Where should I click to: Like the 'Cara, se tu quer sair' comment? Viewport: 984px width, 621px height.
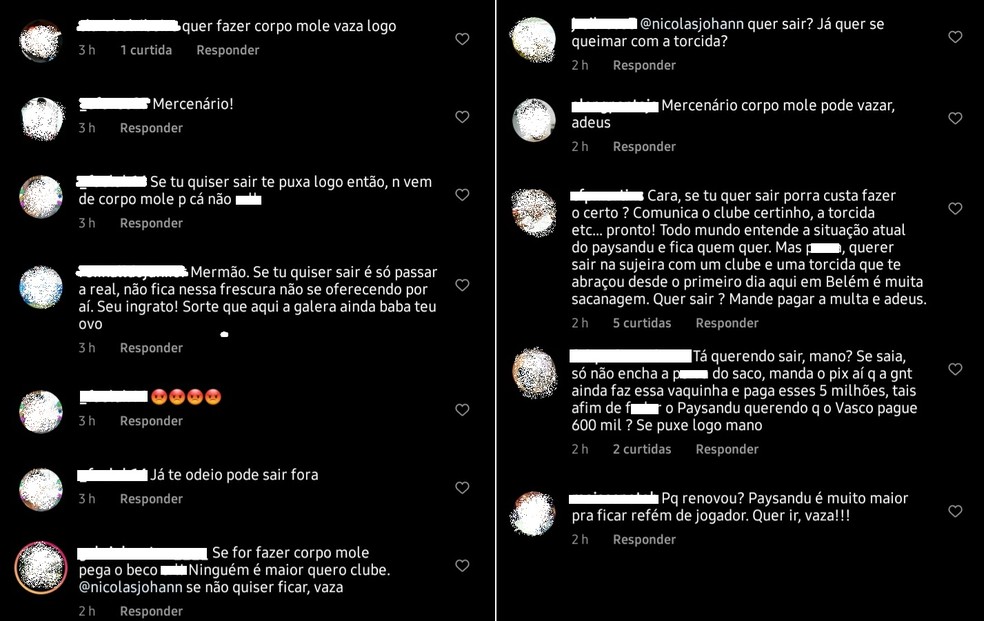coord(955,208)
